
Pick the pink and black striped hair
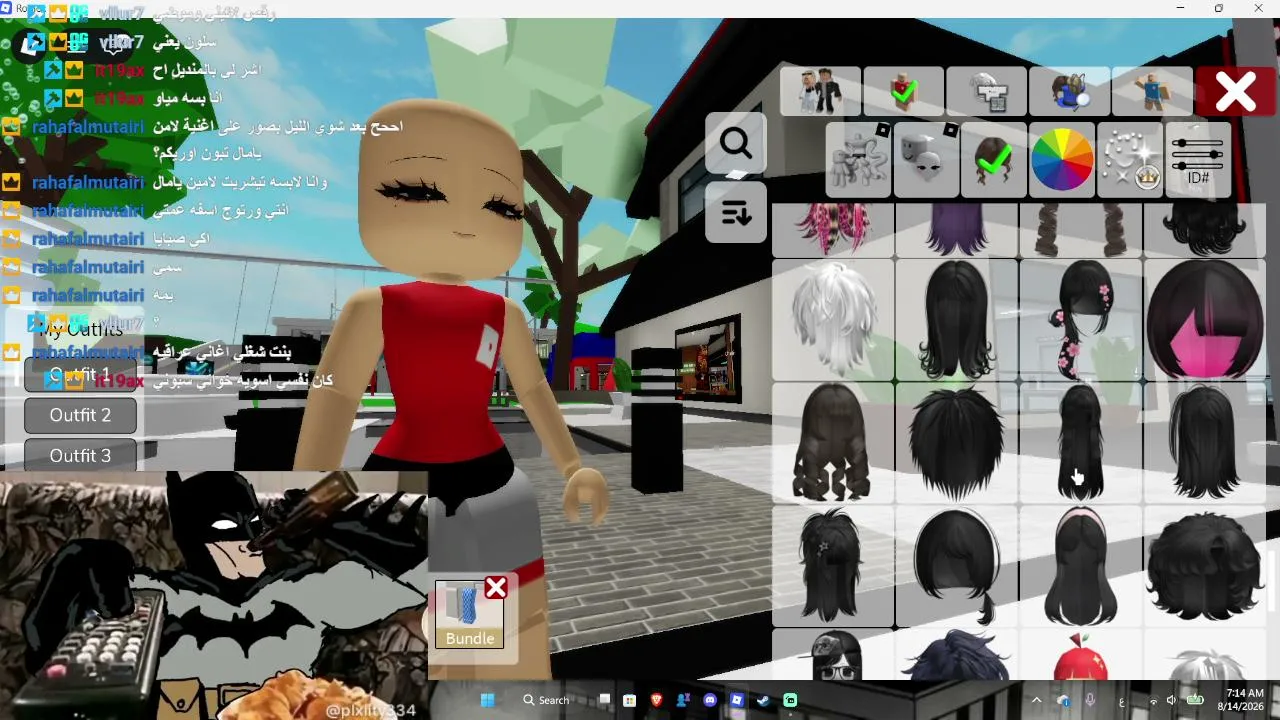833,229
